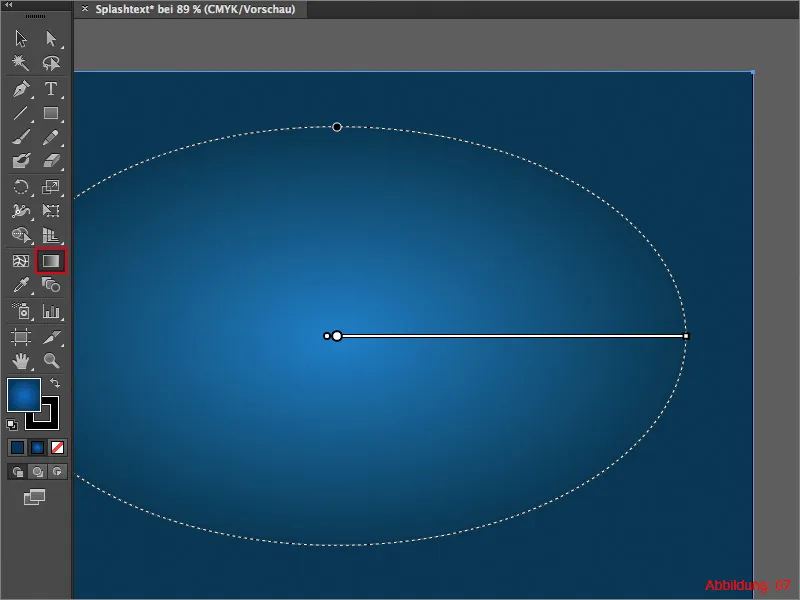Choose the Blob Brush tool

[21, 161]
